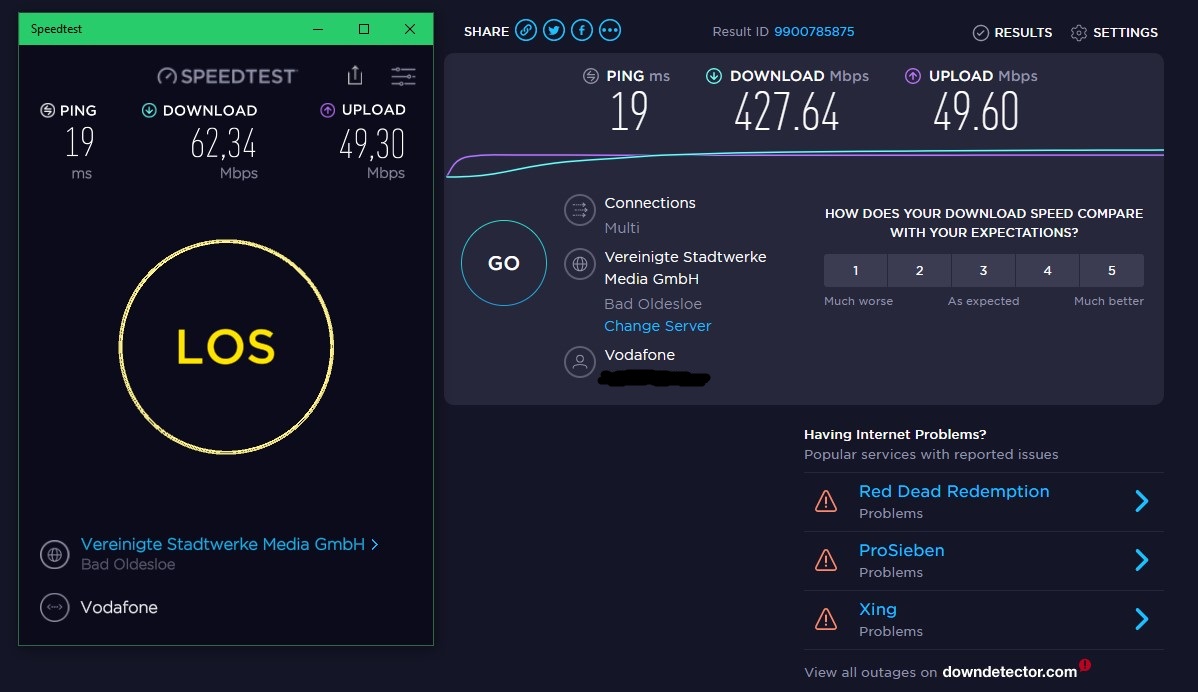Open ProSieben problems link
The height and width of the screenshot is (692, 1198).
(902, 551)
